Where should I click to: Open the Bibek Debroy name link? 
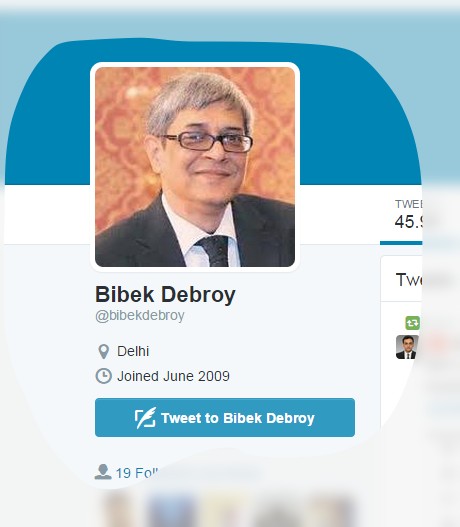pyautogui.click(x=165, y=294)
